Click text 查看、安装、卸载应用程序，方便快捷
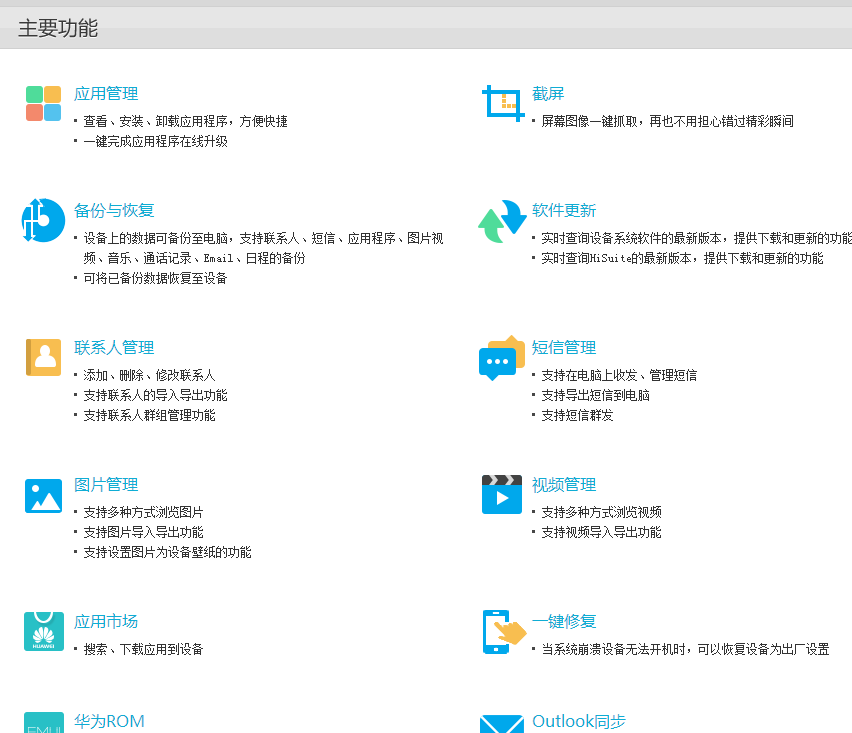Screen dimensions: 852x733 [x=185, y=121]
